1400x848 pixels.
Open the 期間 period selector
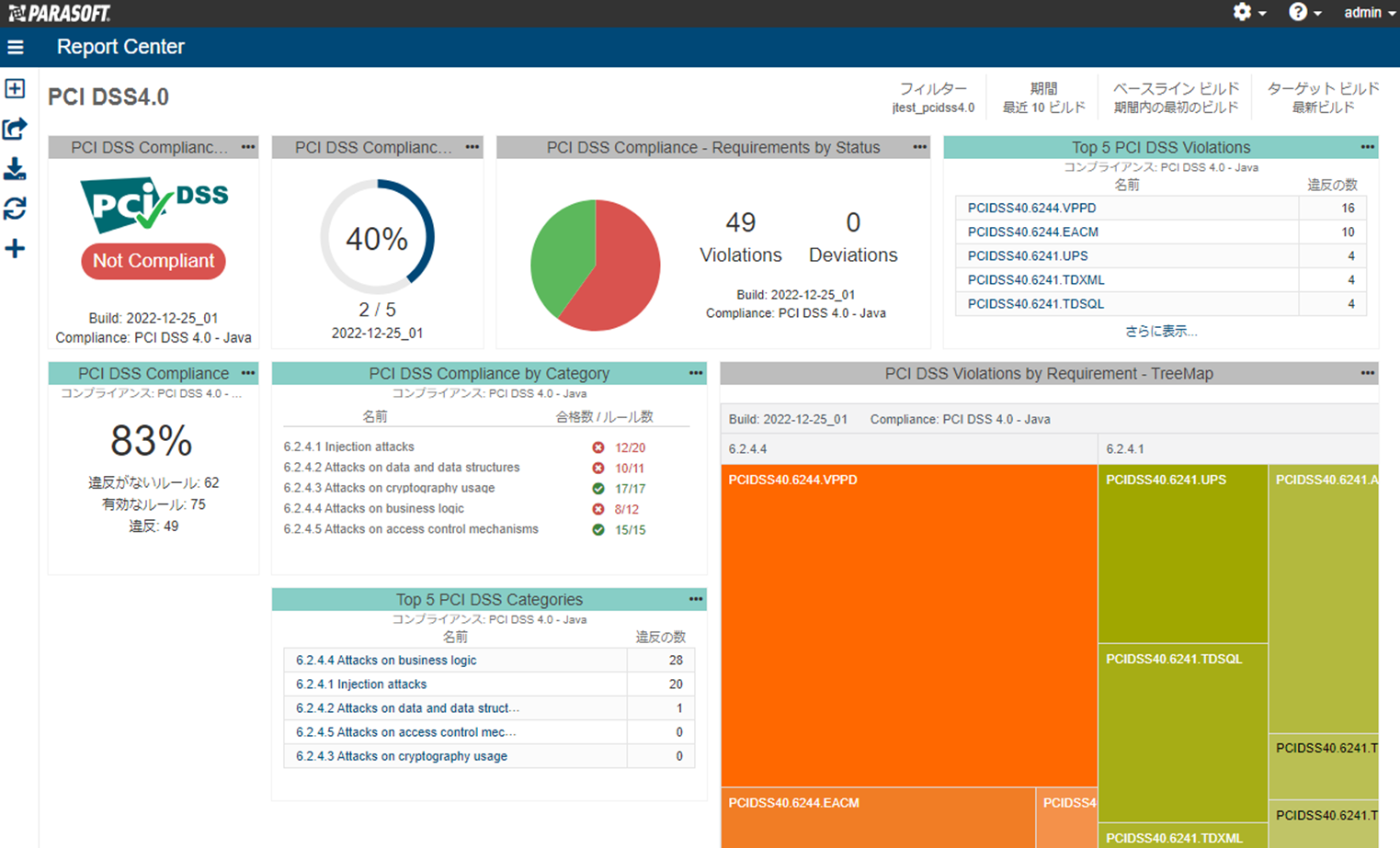point(1043,97)
